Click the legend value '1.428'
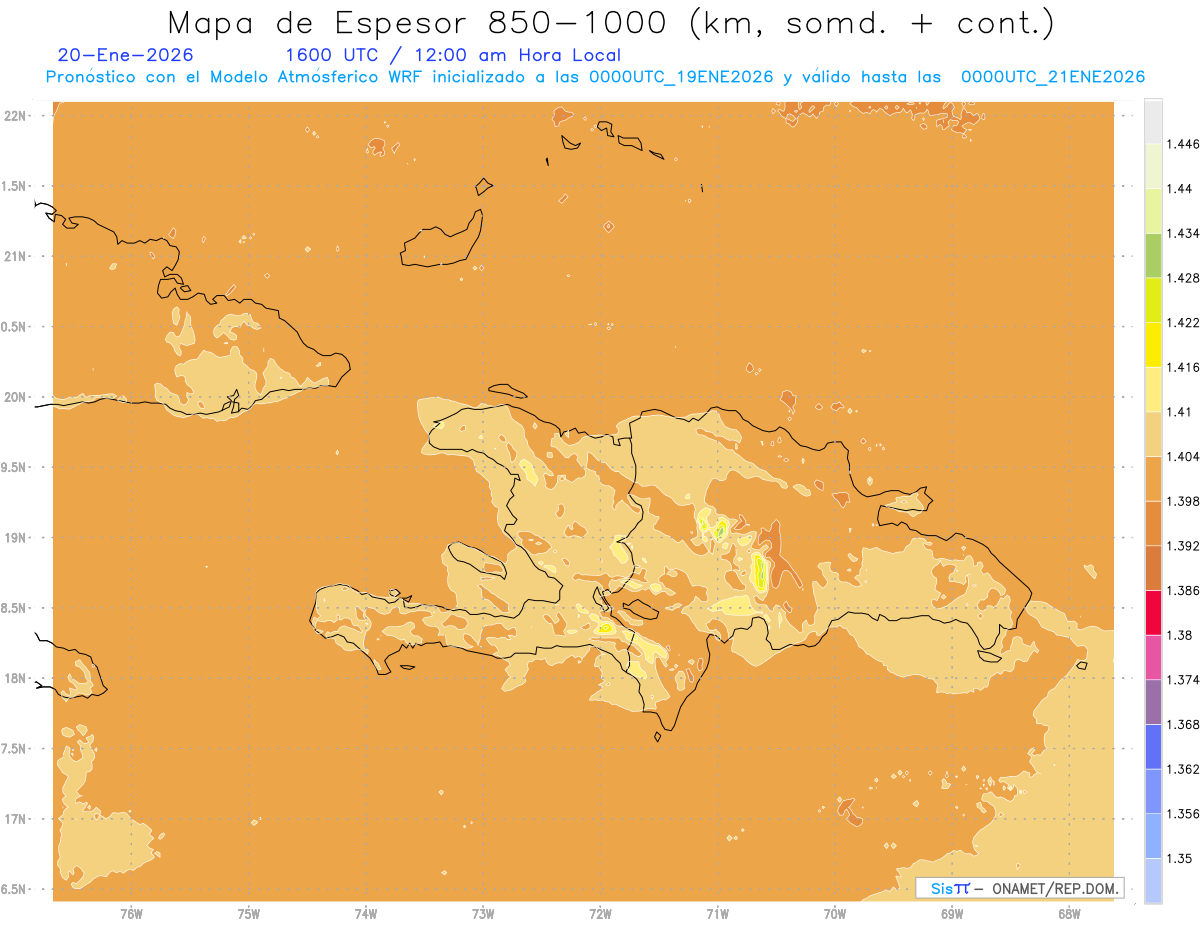This screenshot has width=1200, height=927. [x=1183, y=278]
